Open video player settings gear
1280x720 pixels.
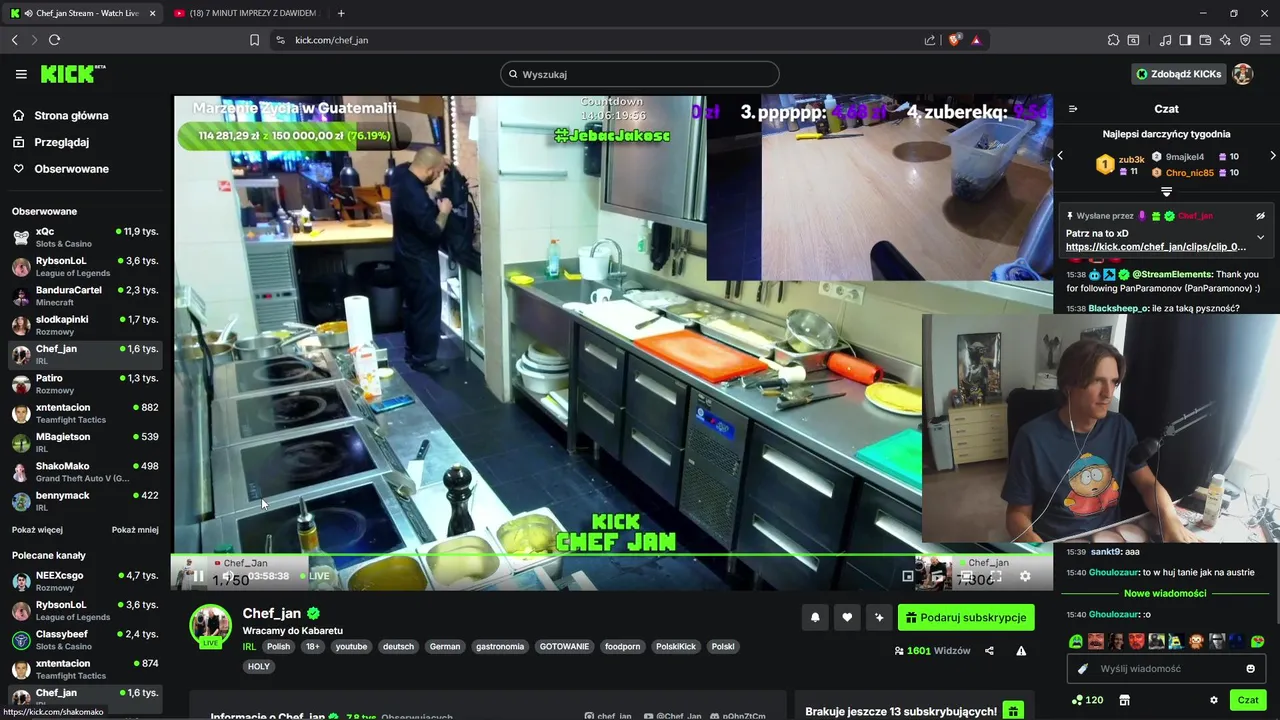1025,576
